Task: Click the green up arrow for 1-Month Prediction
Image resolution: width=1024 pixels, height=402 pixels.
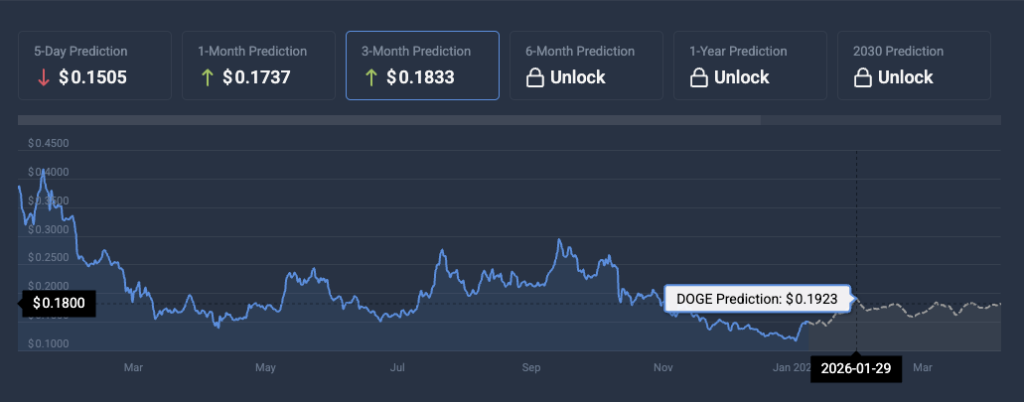Action: pos(207,78)
